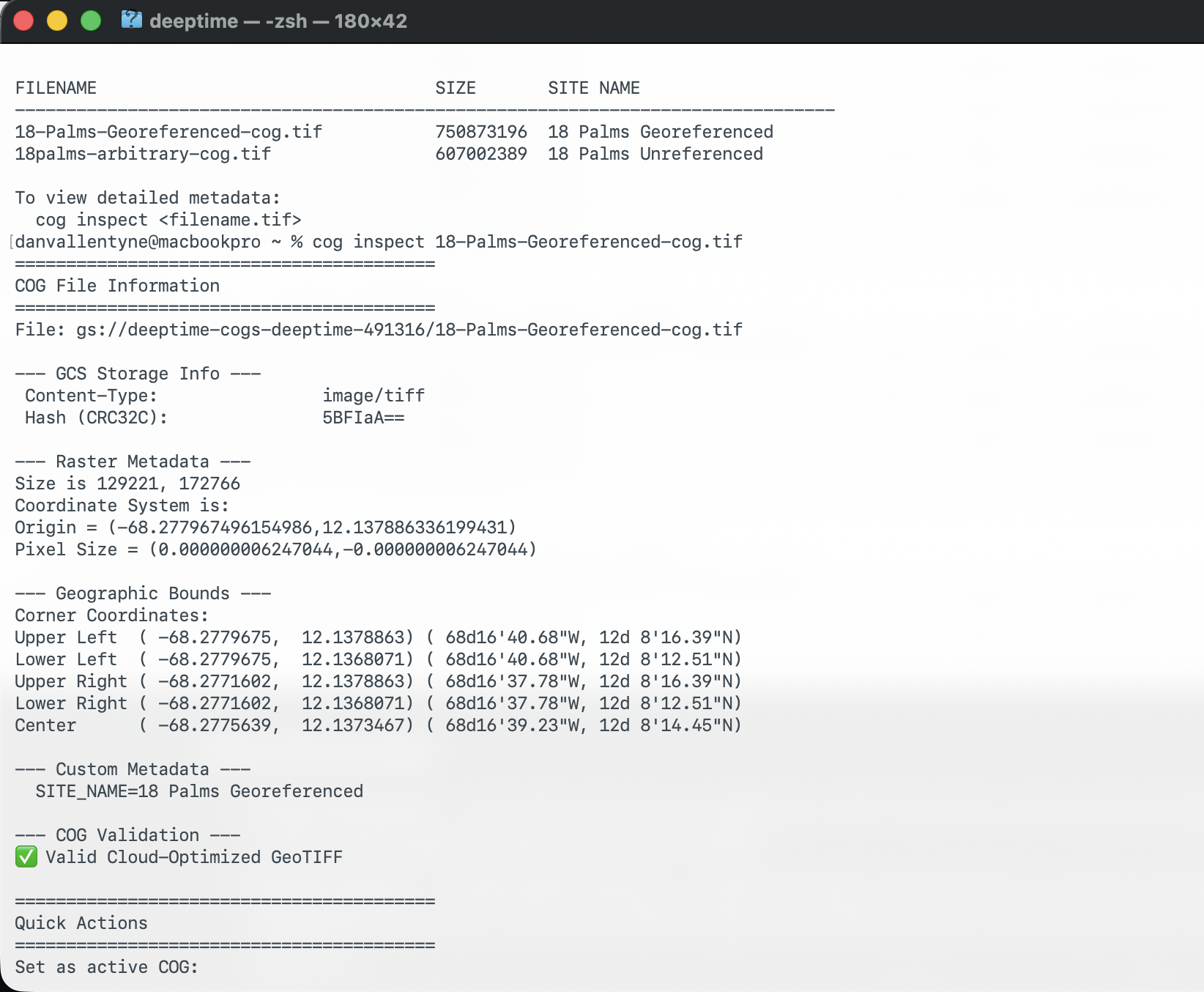Click the typed 'cog inspect' command at prompt
The height and width of the screenshot is (992, 1204).
(527, 242)
